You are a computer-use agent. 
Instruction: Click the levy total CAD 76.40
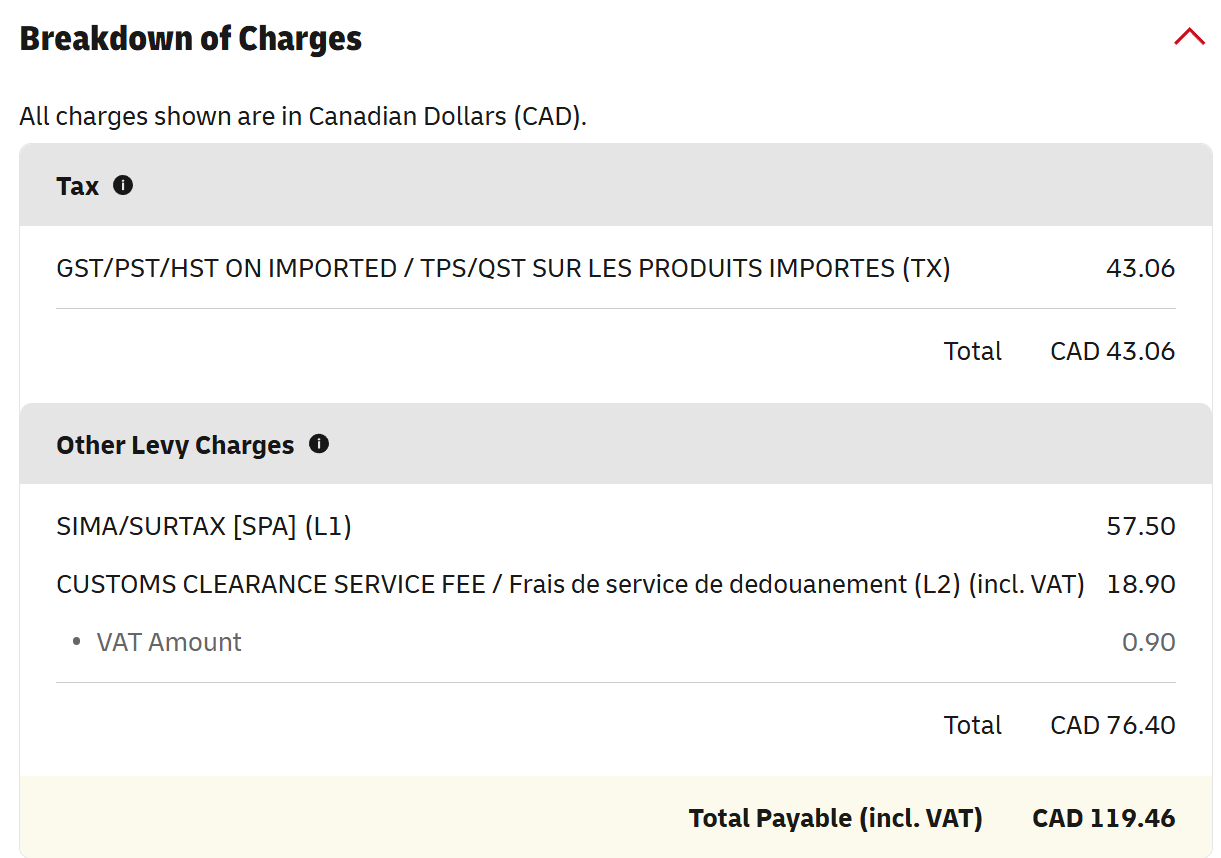click(1113, 725)
